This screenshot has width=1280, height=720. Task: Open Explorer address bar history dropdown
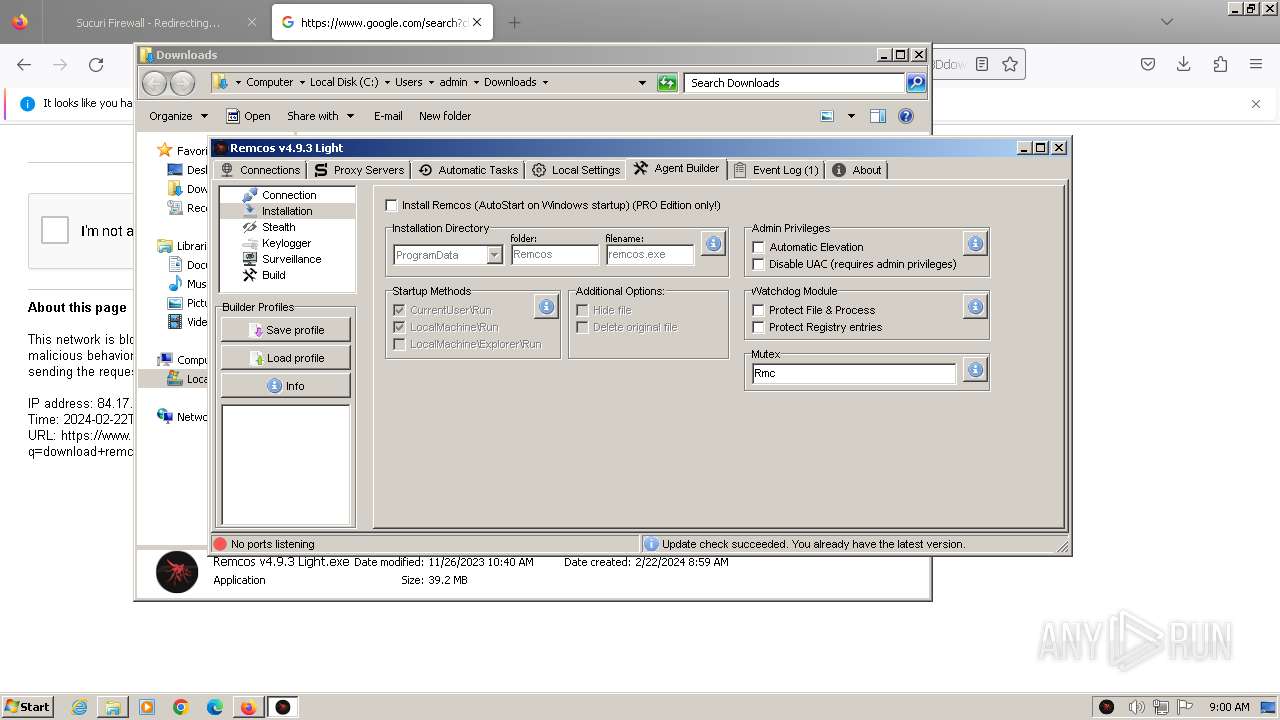coord(642,83)
